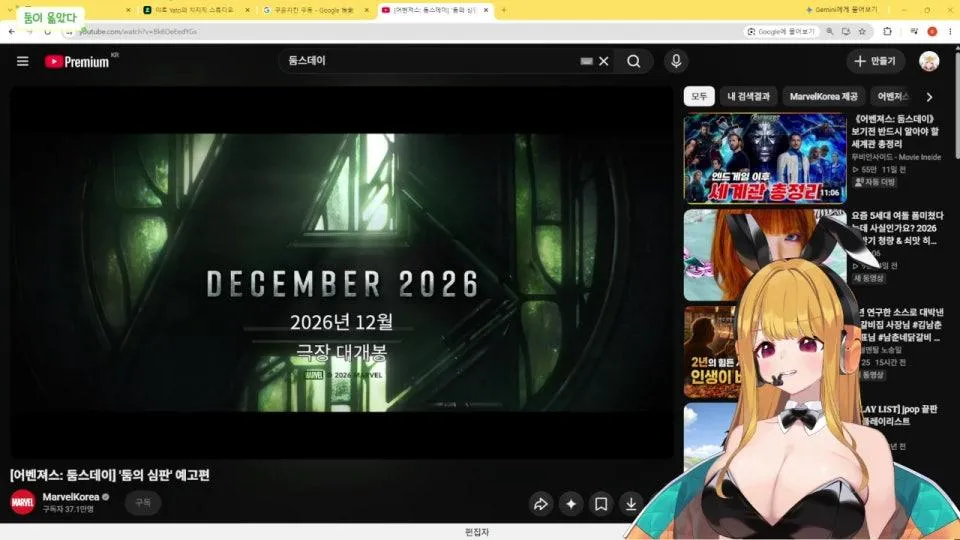Open title 《어벤져스: 둠스데이》 보기전 반드시
Screen dimensions: 960x540
pyautogui.click(x=894, y=131)
